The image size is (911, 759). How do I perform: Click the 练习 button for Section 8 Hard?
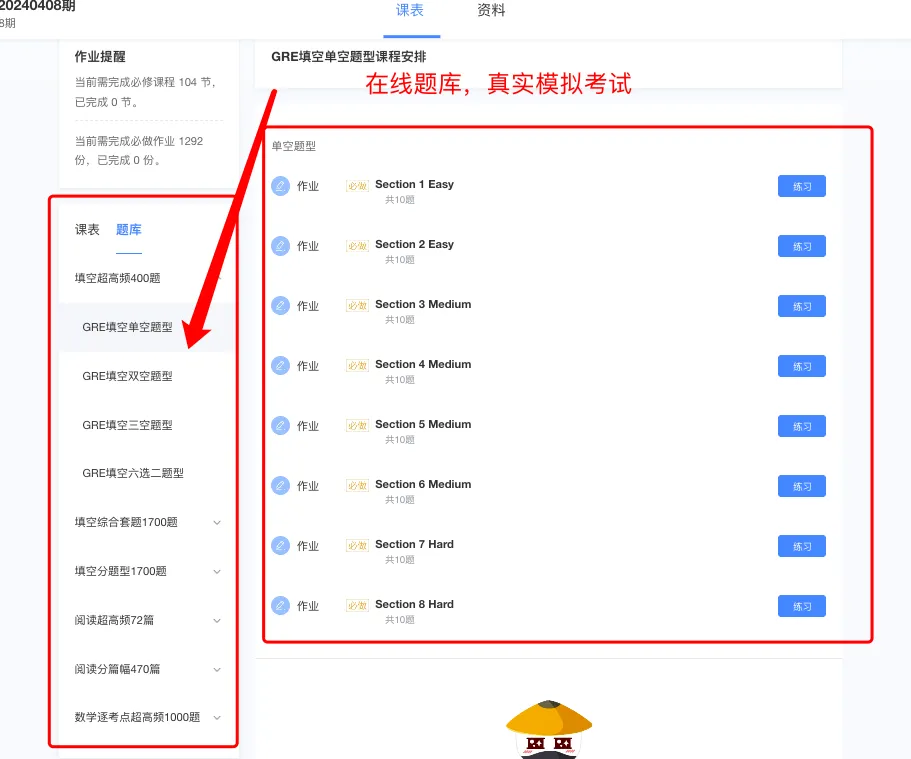click(801, 606)
